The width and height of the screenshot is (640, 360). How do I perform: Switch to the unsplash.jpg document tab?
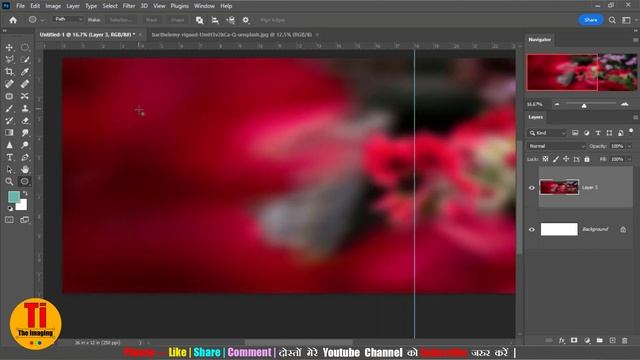pos(231,35)
